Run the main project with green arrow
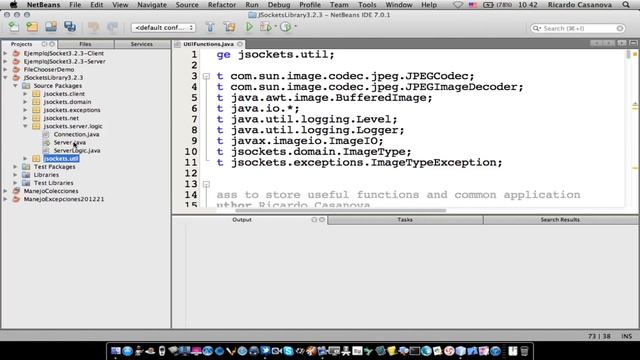The height and width of the screenshot is (360, 640). [x=249, y=27]
